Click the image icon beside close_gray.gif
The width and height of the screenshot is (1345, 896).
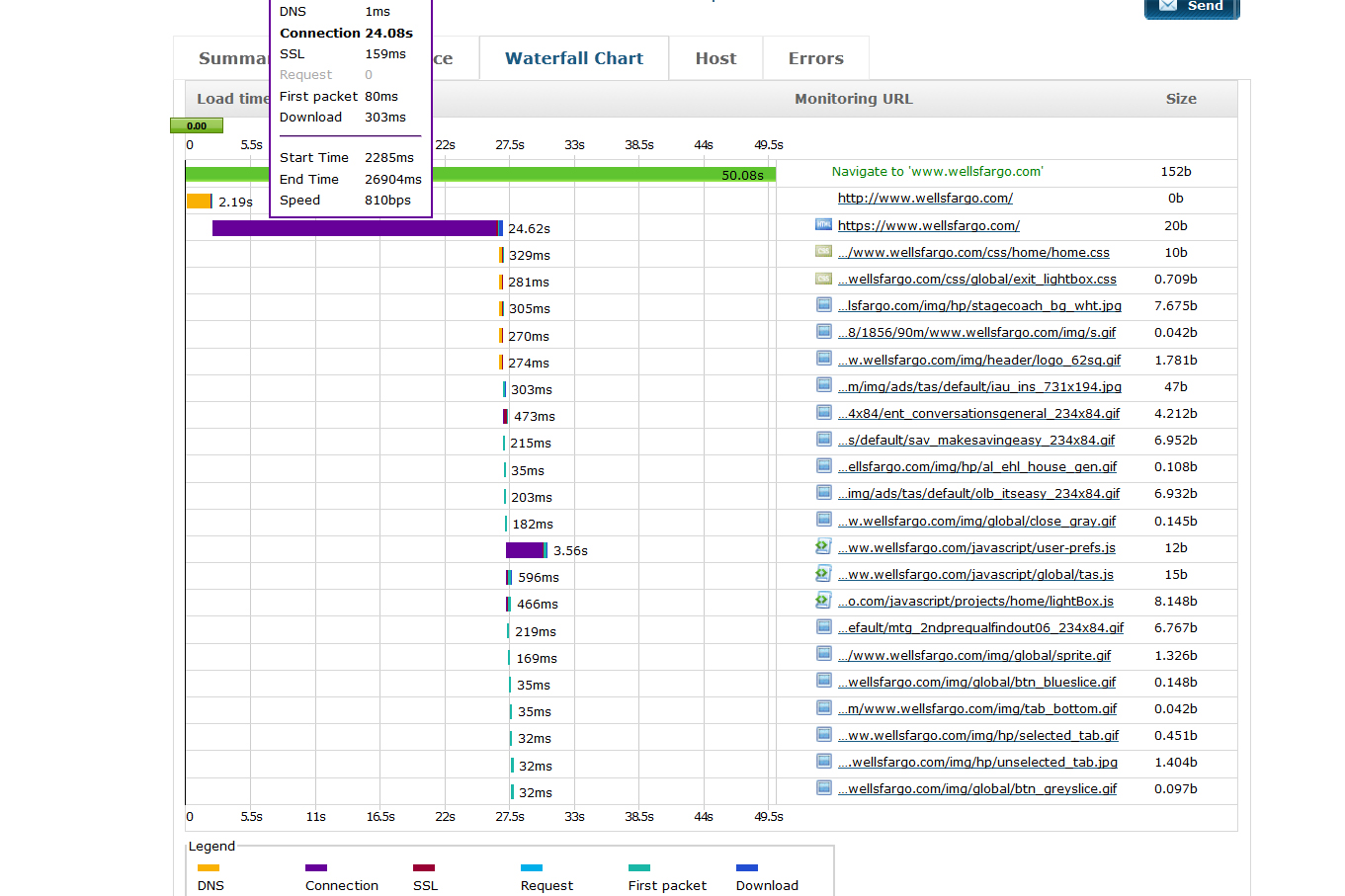tap(823, 520)
